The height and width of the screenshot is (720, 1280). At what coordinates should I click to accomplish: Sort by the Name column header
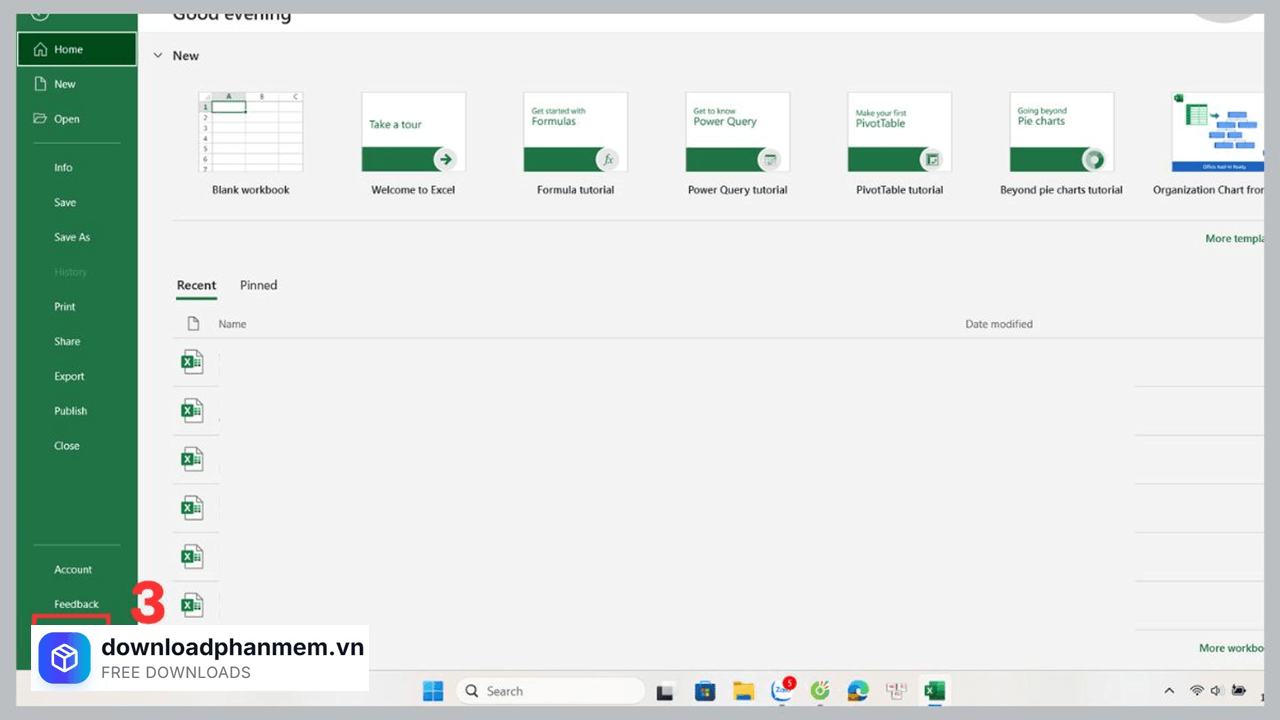(x=232, y=324)
